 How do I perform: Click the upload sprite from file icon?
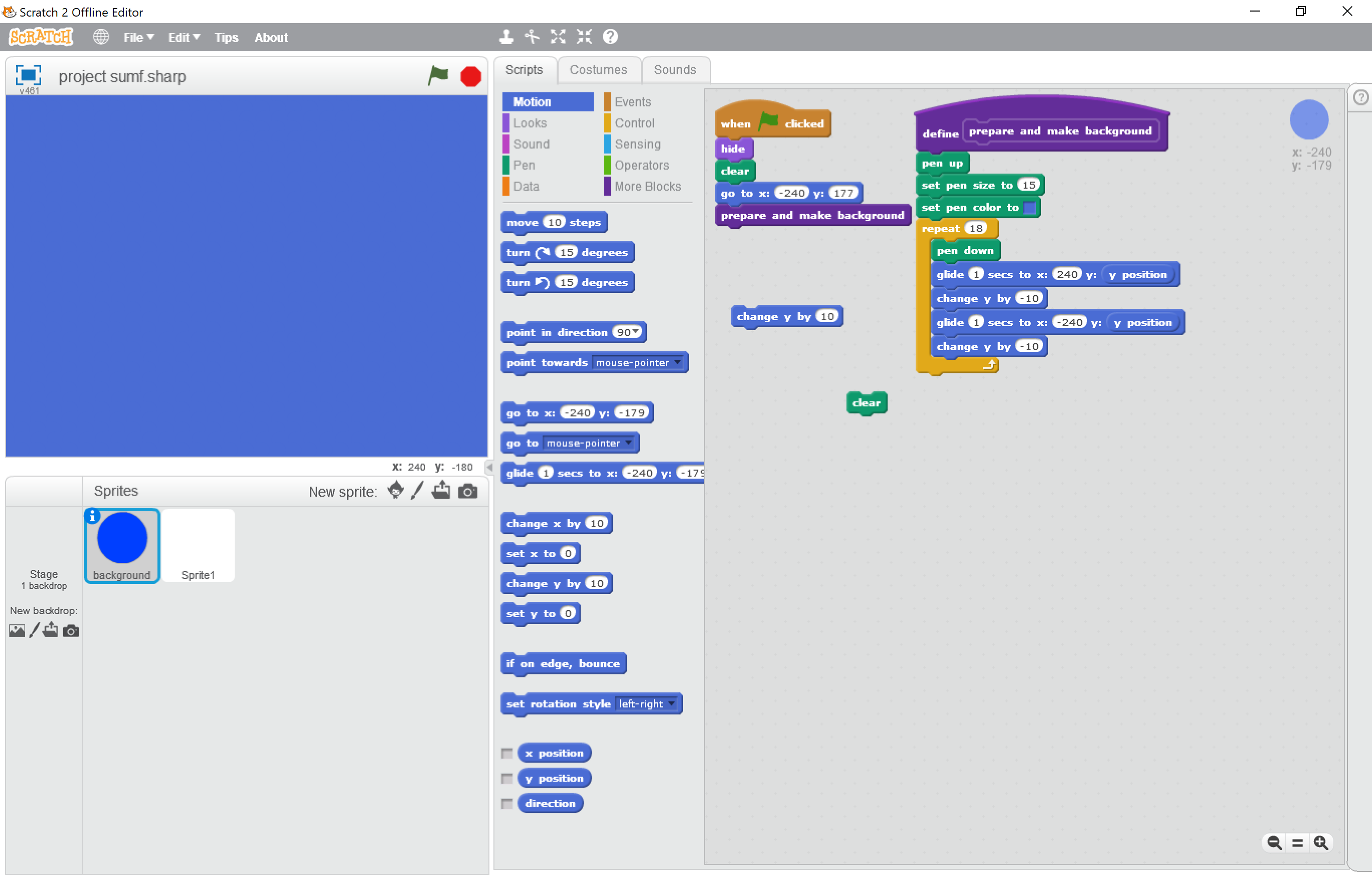[441, 490]
